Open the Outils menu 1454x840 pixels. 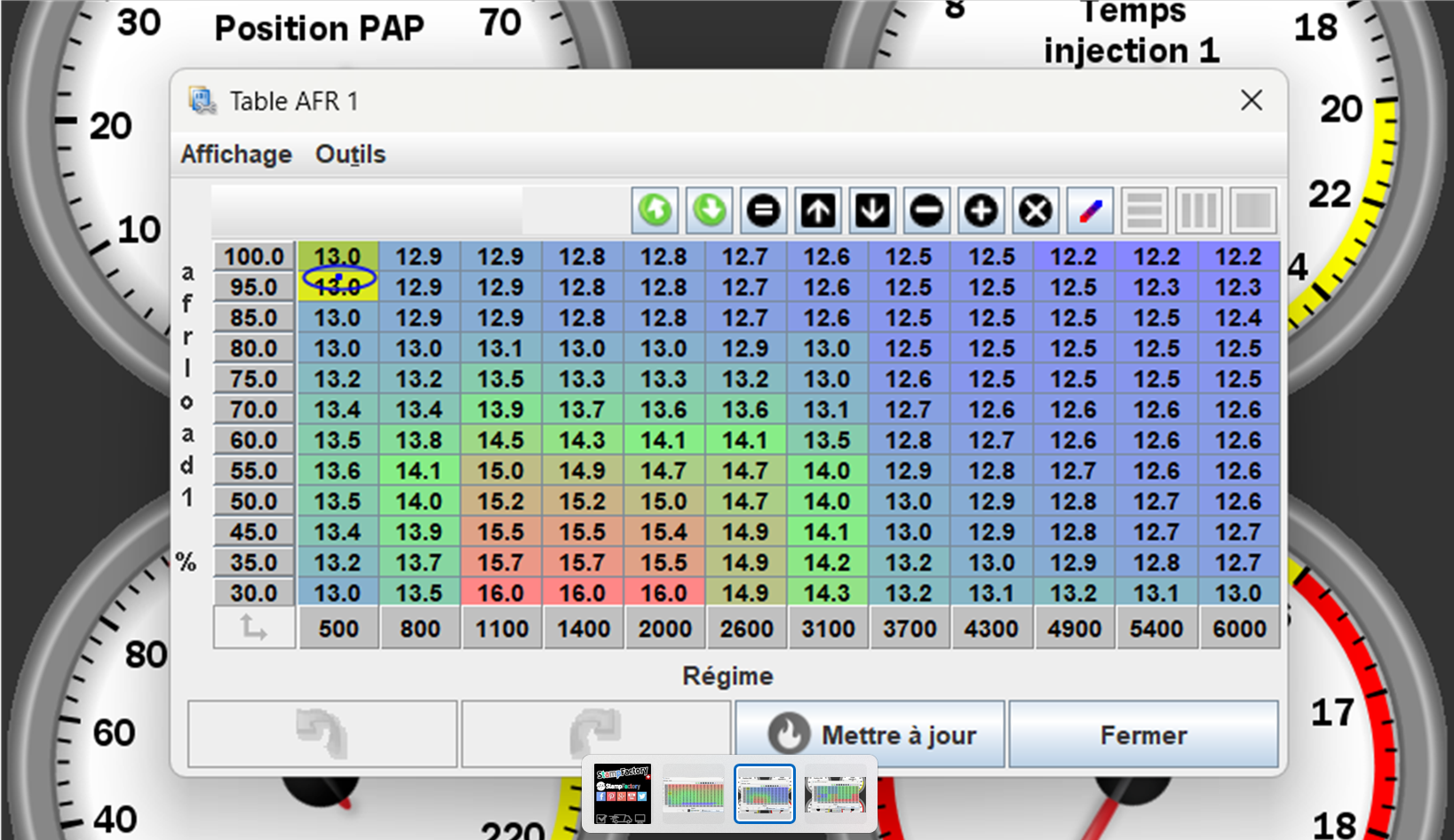[x=350, y=155]
